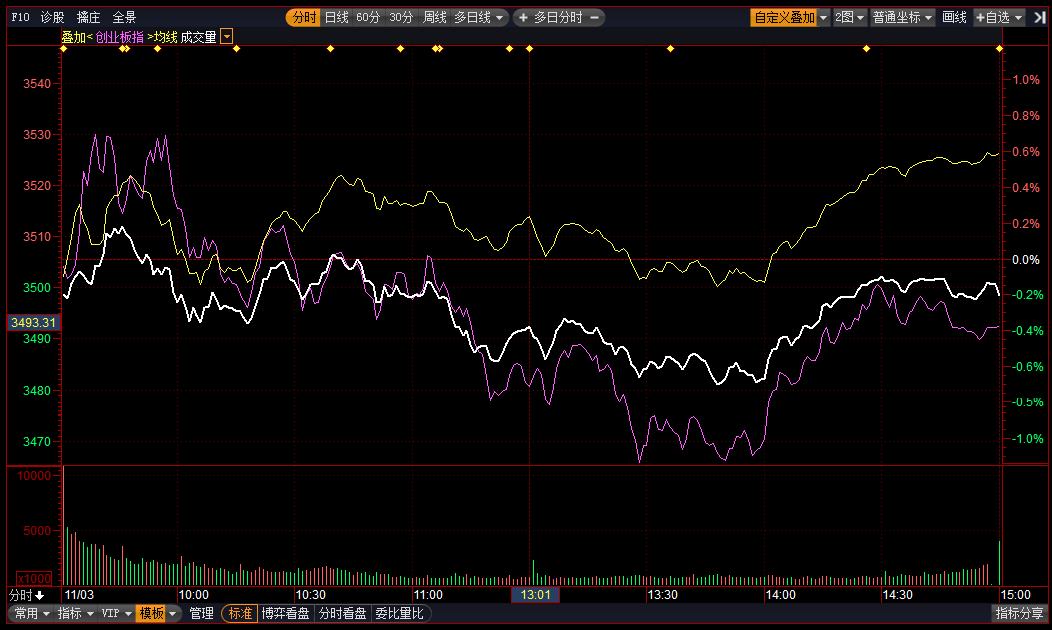
Task: Click the 13:01 time marker on axis
Action: tap(536, 595)
